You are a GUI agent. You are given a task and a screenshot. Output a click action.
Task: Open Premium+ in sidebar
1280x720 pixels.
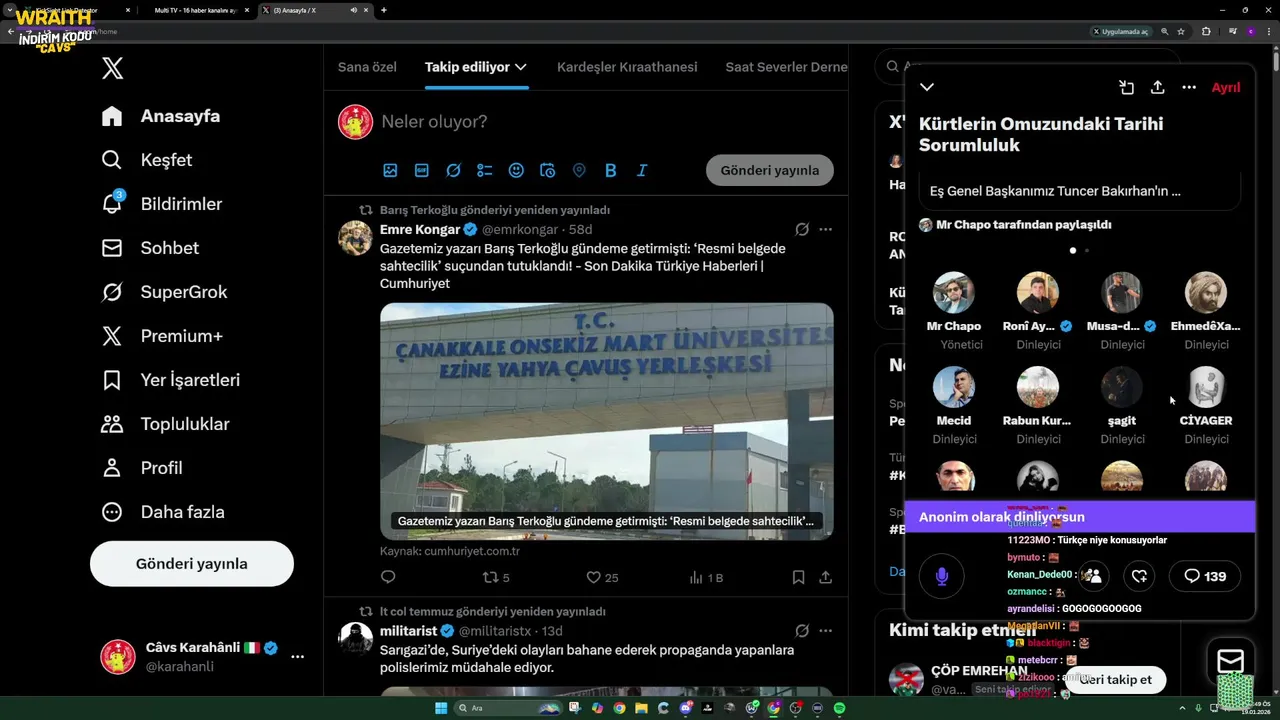tap(162, 336)
